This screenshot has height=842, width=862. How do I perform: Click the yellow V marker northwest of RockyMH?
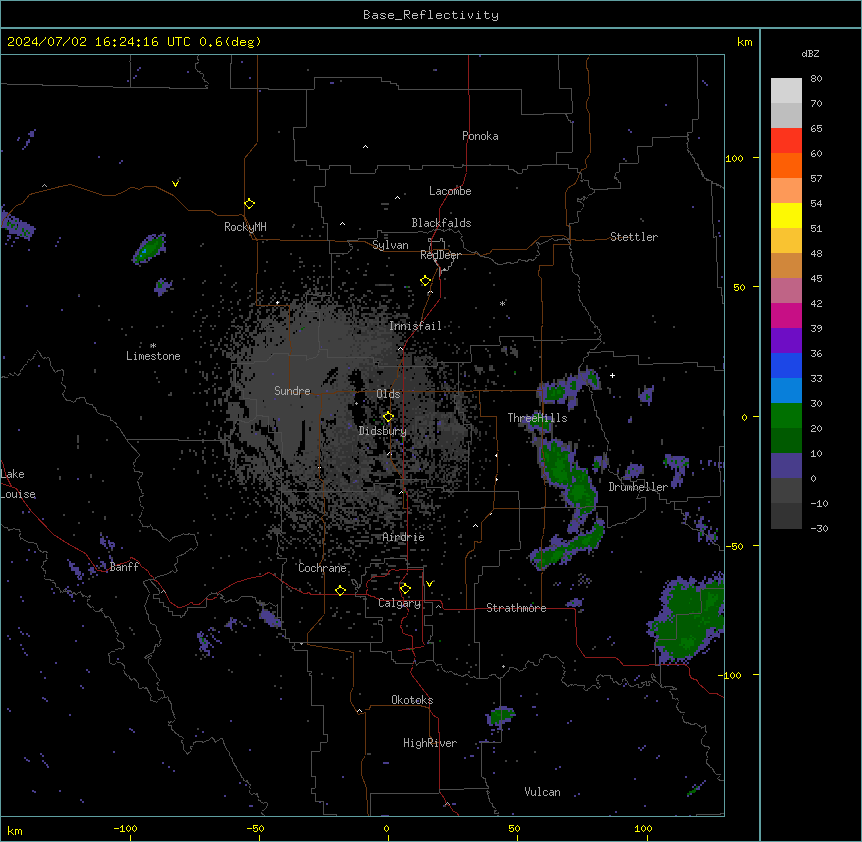coord(175,183)
